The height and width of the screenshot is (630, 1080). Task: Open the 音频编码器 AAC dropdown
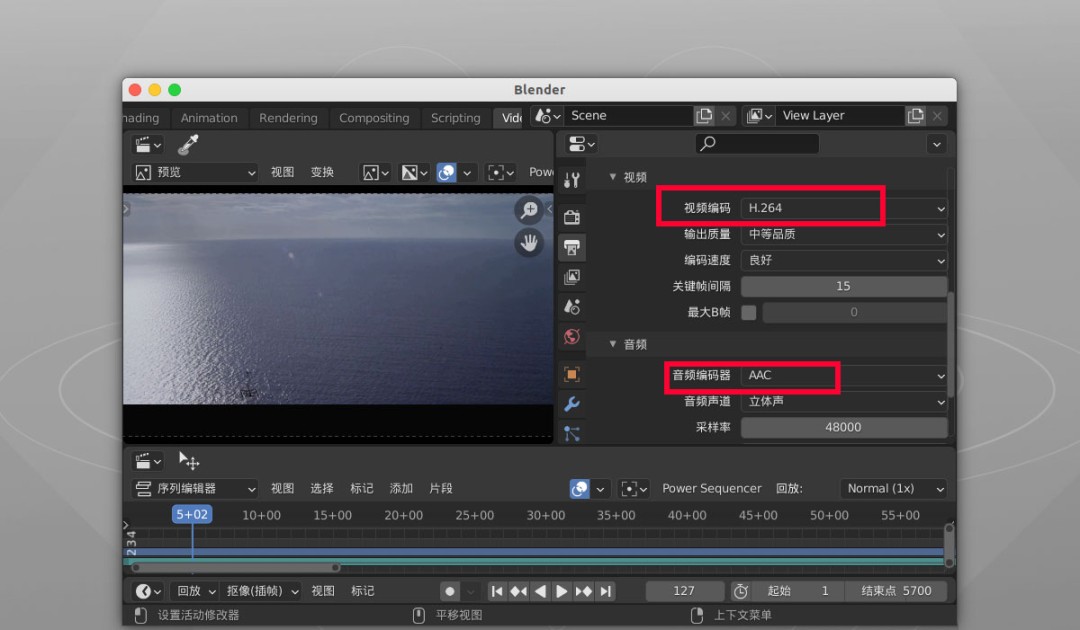(x=844, y=376)
